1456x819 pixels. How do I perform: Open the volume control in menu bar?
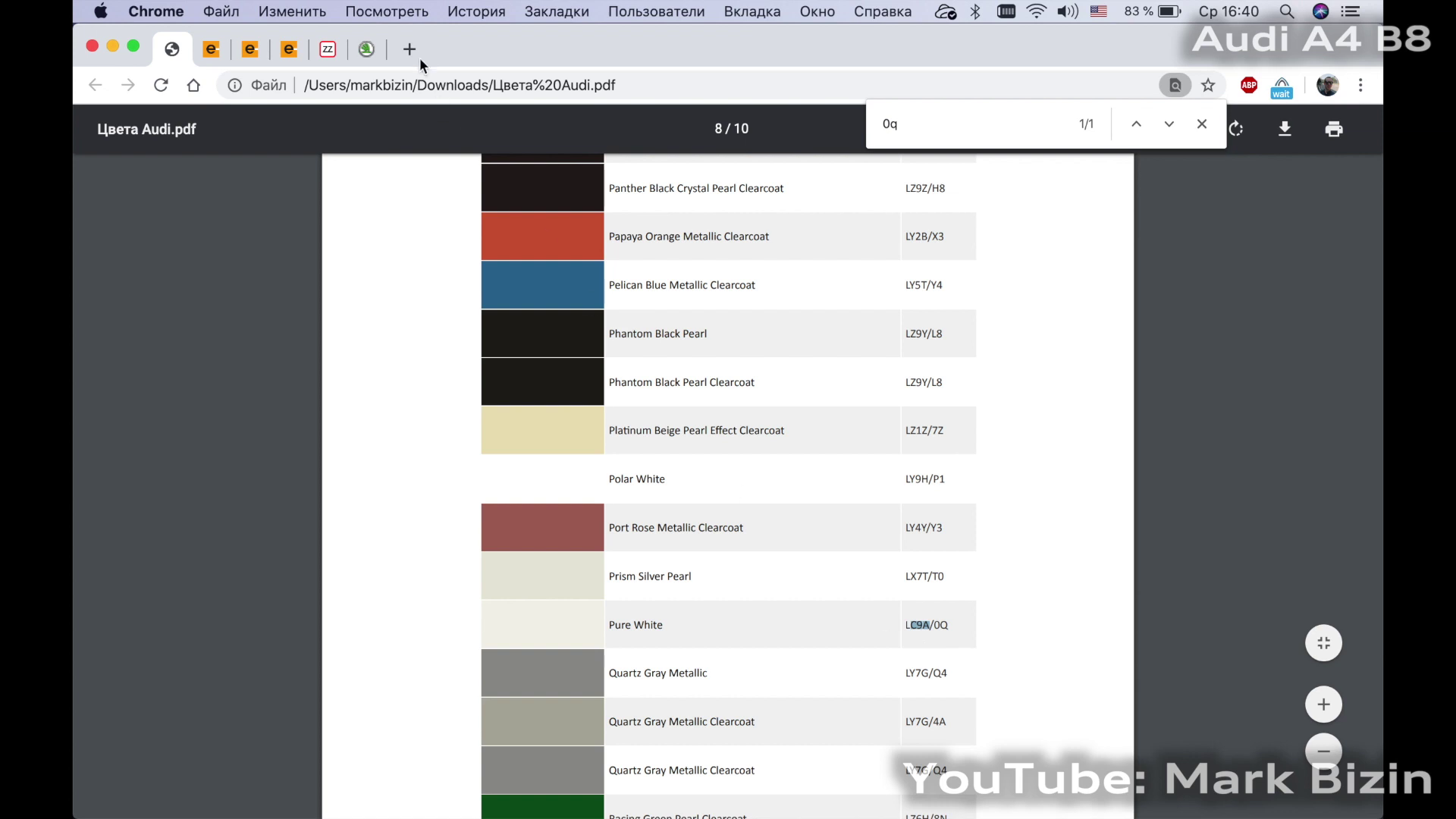tap(1068, 11)
